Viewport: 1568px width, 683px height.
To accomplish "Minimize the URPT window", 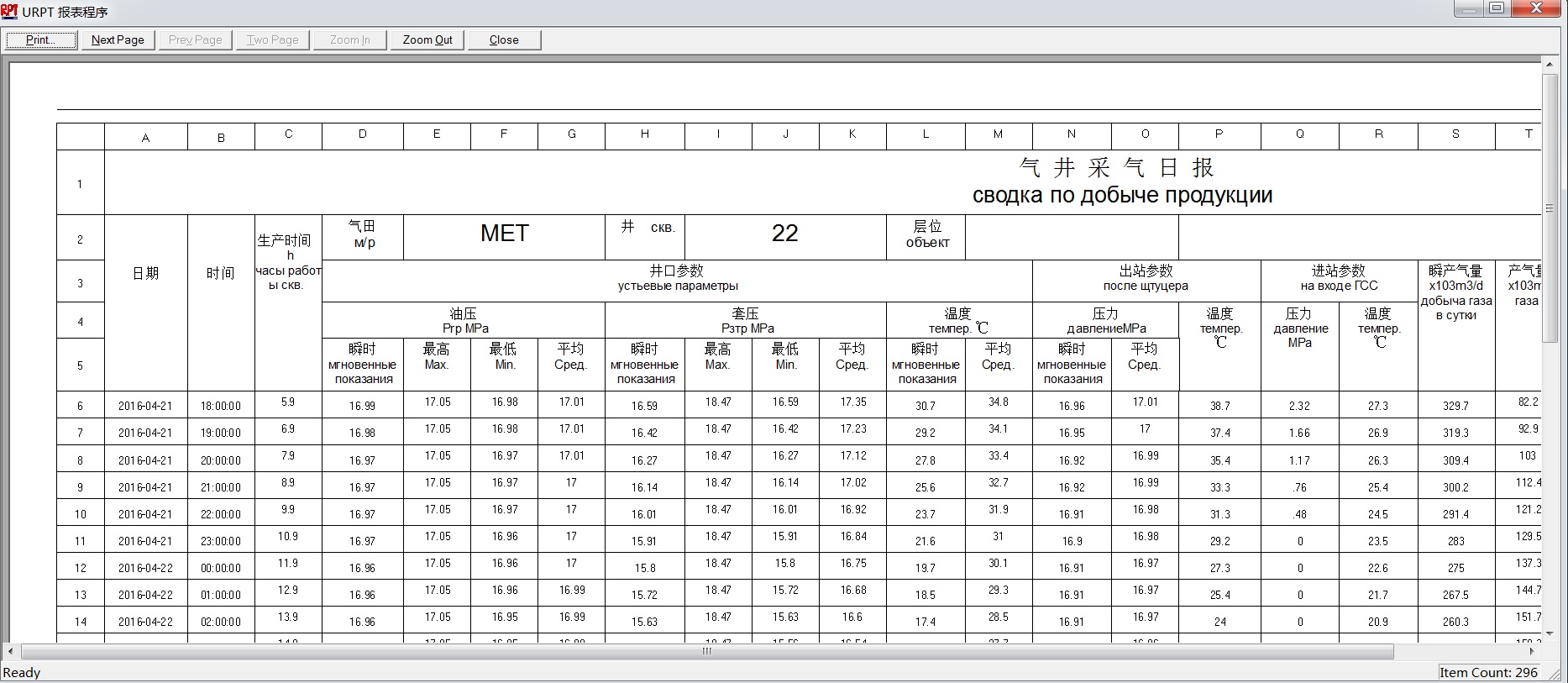I will click(1468, 8).
